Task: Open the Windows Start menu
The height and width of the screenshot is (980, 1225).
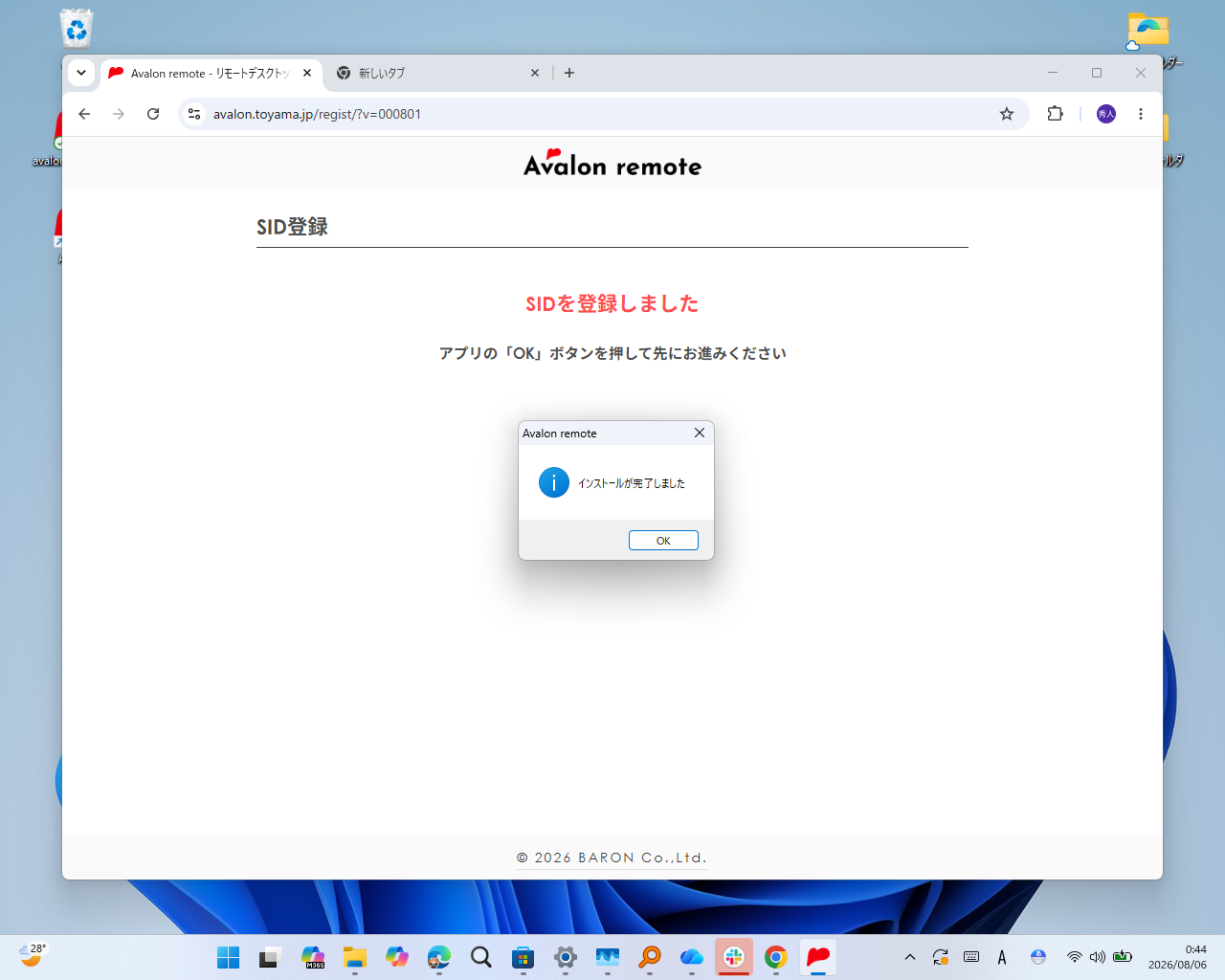Action: [229, 957]
